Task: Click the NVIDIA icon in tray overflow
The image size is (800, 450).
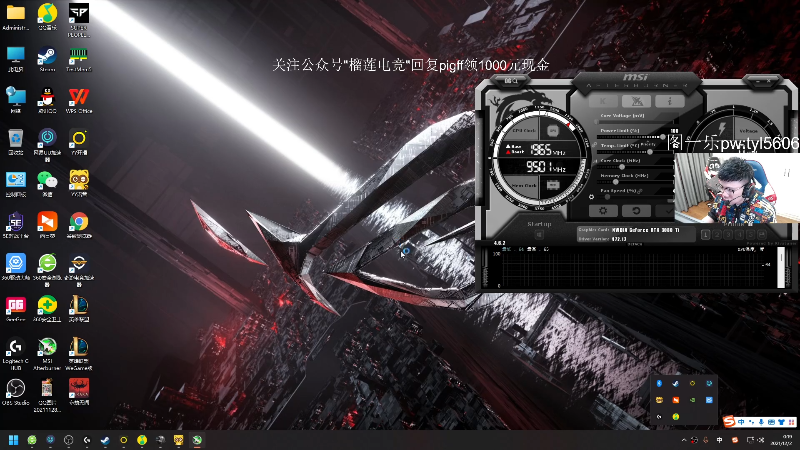Action: click(x=693, y=400)
